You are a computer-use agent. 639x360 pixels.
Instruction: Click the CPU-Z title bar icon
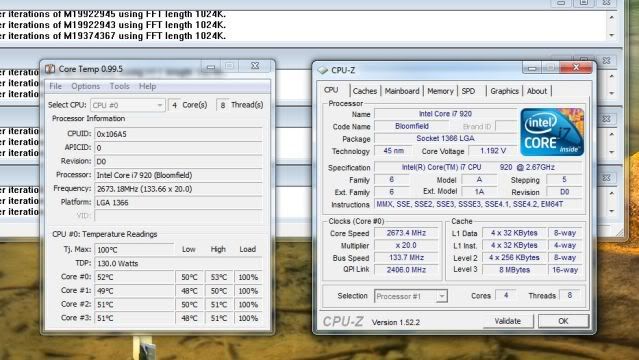[x=322, y=70]
